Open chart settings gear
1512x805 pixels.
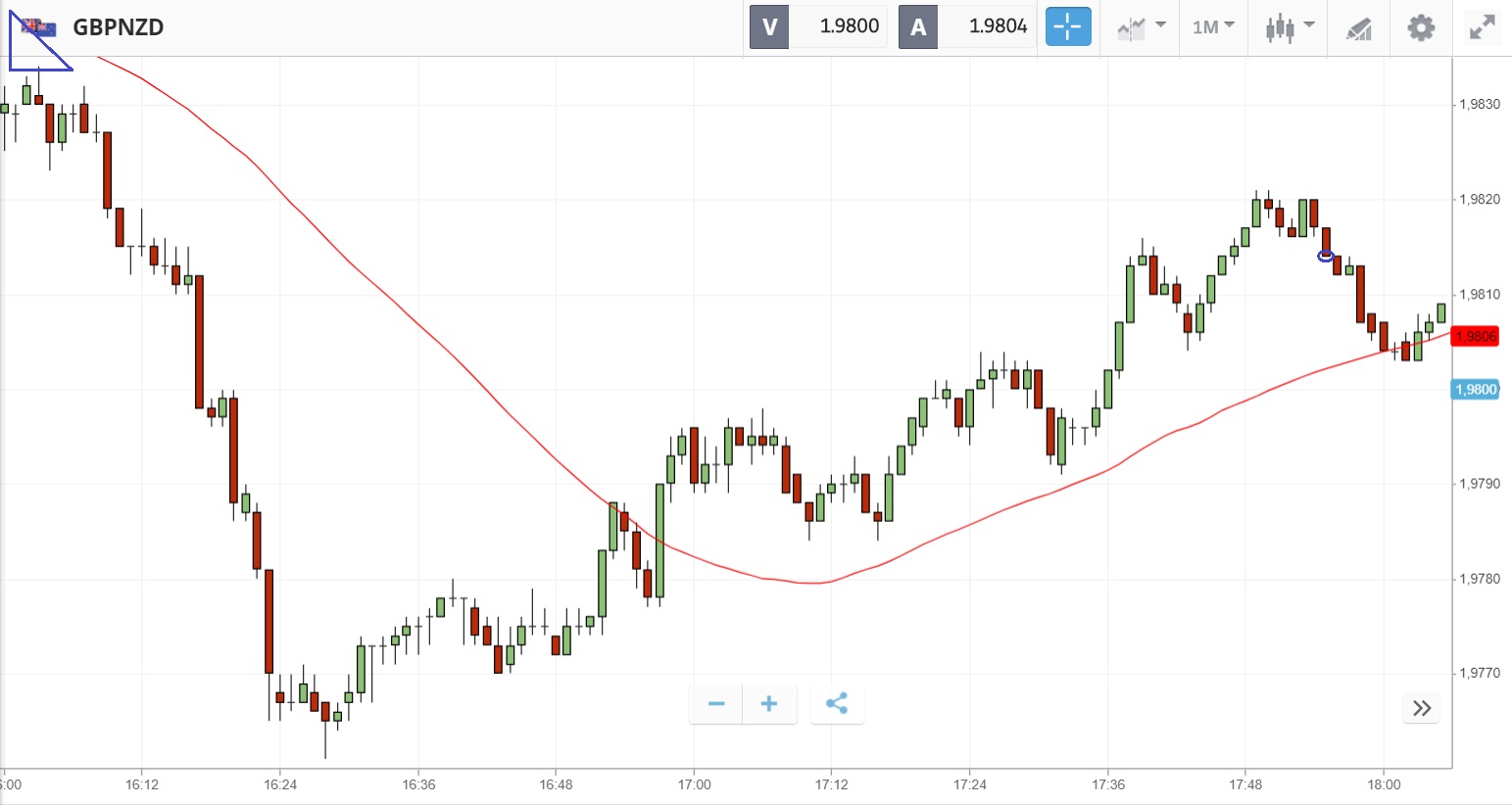(x=1421, y=27)
